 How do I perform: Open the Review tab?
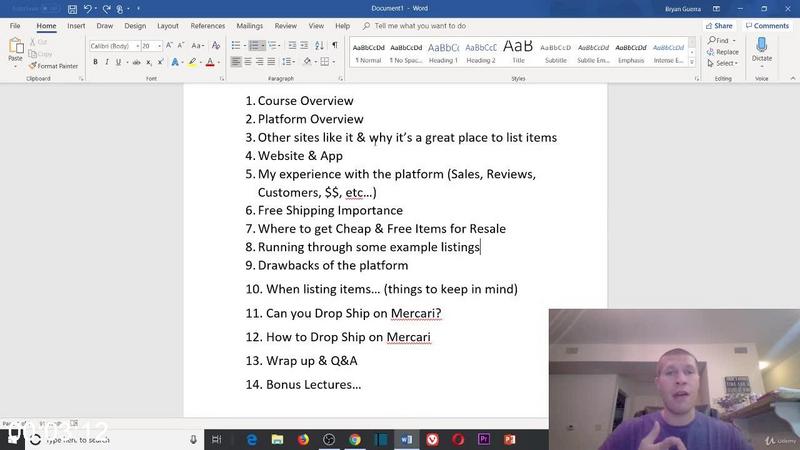[285, 26]
